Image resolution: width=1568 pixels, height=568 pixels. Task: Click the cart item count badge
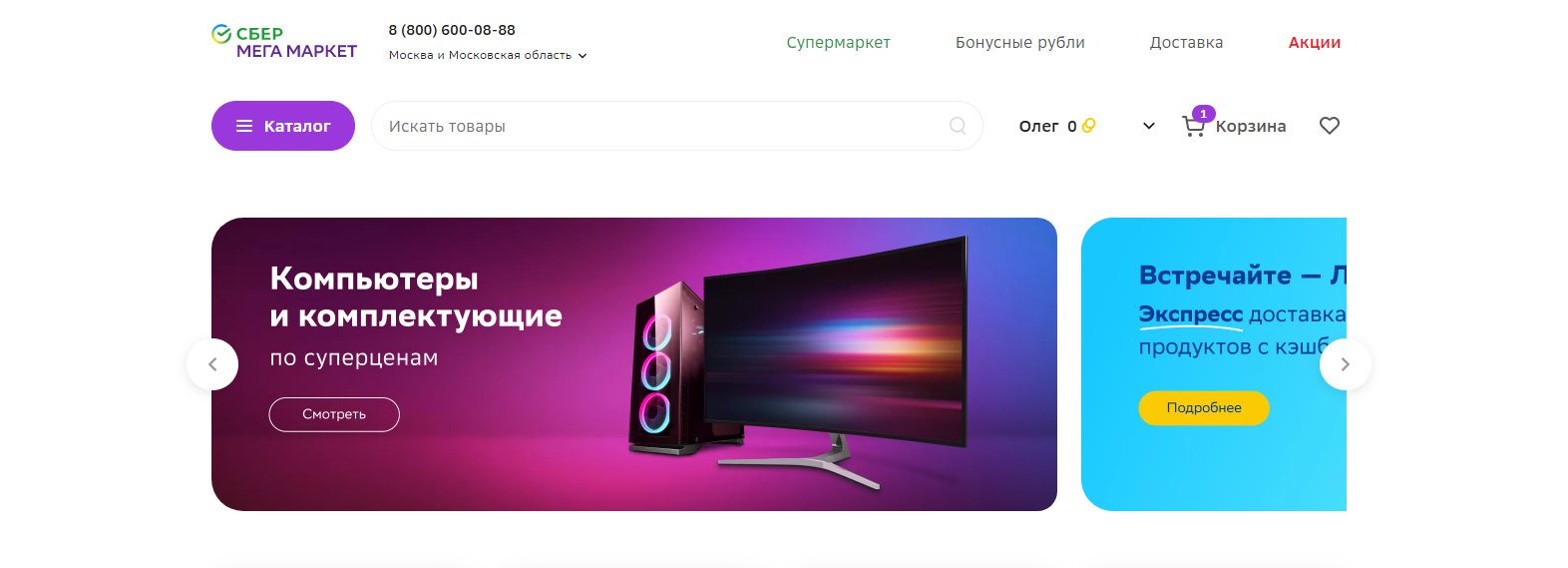1204,114
